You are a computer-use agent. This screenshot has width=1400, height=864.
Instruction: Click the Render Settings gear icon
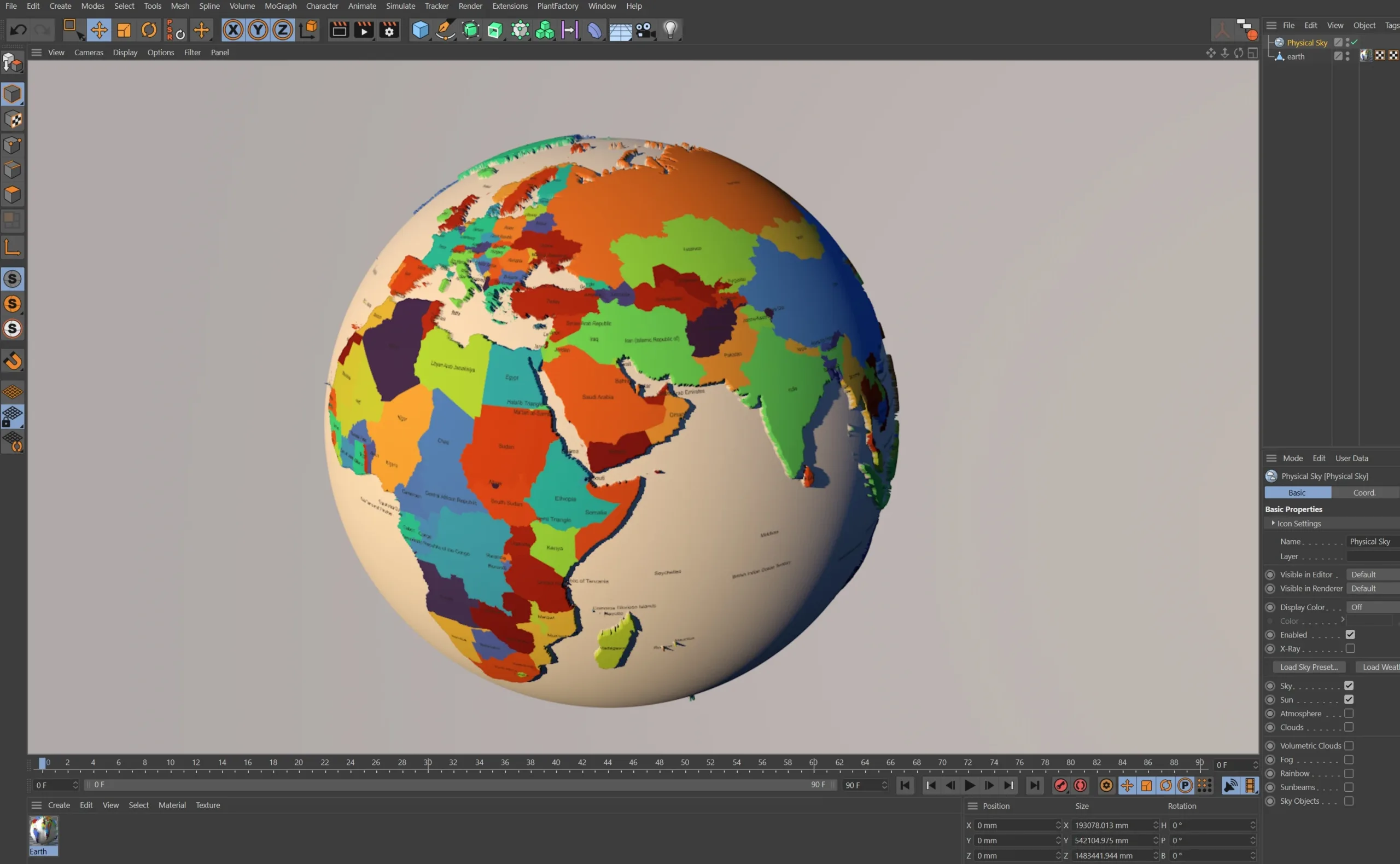389,30
